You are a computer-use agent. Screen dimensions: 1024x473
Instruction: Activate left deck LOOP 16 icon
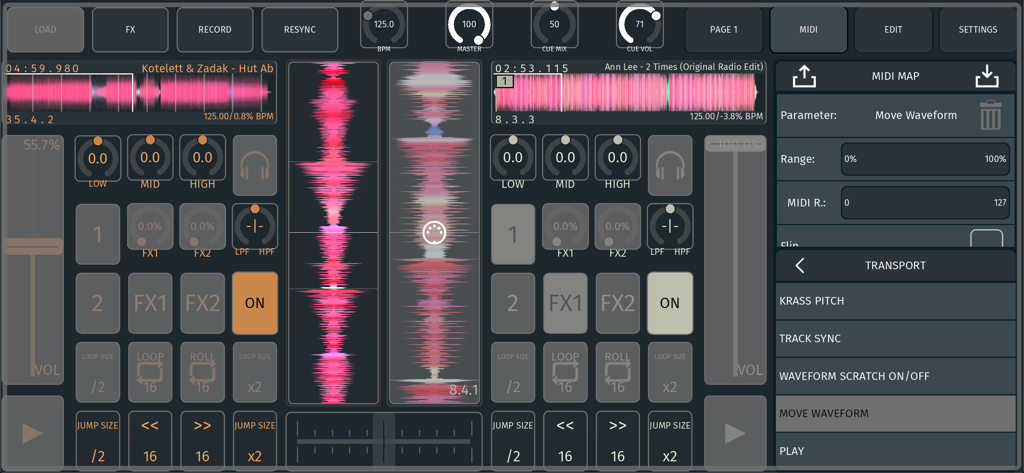[150, 372]
